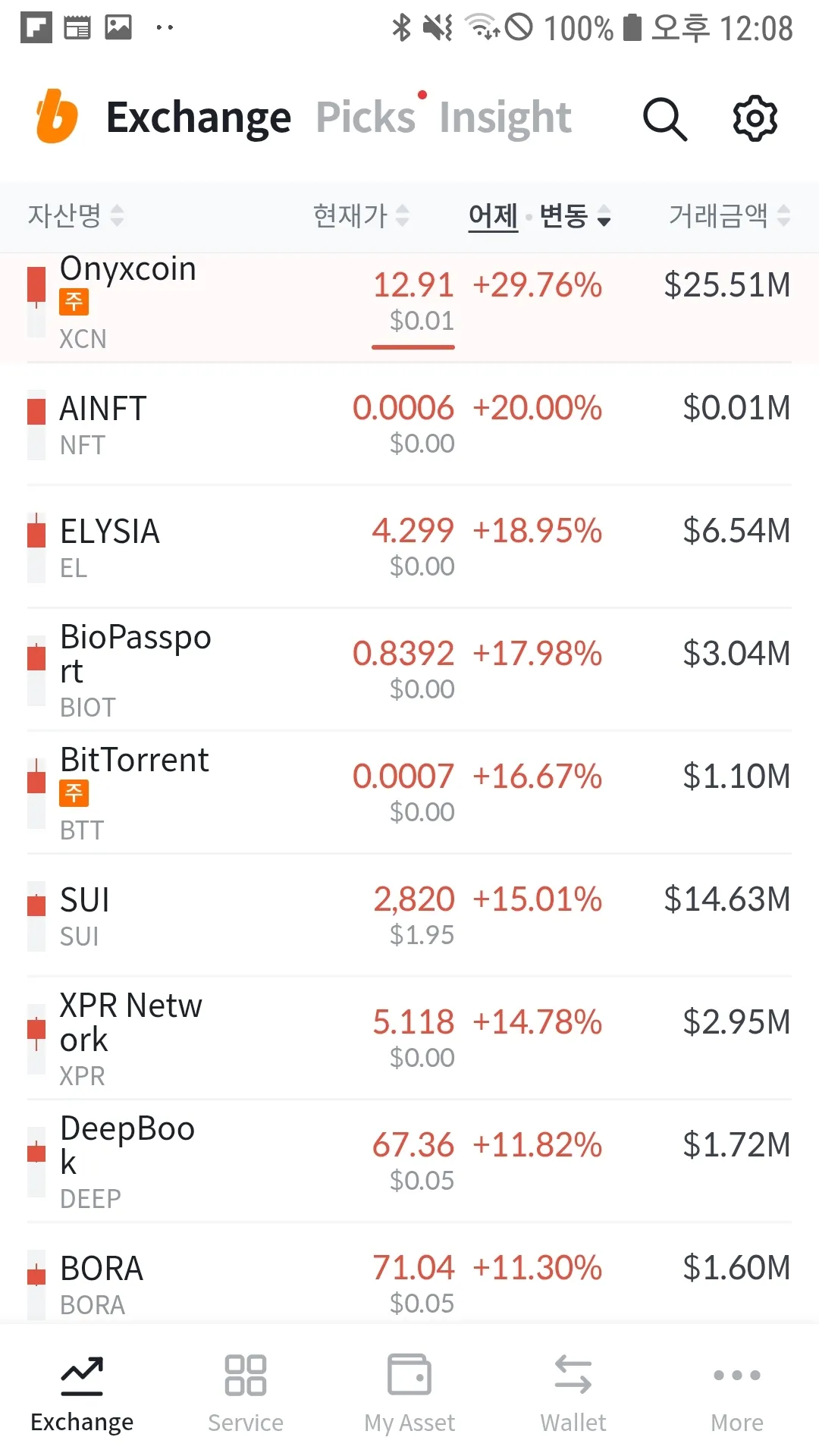This screenshot has width=819, height=1456.
Task: Open the My Asset wallet icon
Action: click(409, 1375)
